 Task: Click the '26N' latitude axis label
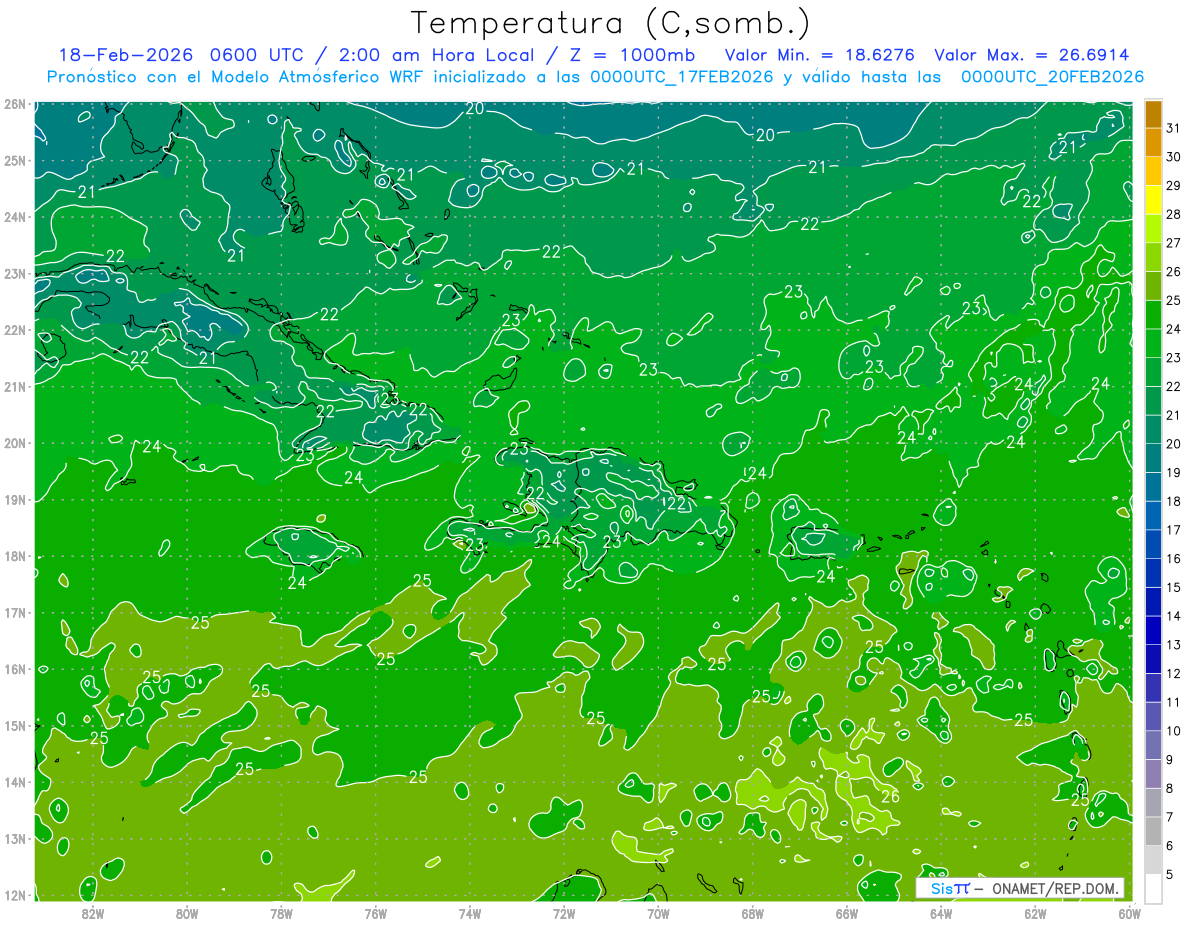[x=15, y=104]
